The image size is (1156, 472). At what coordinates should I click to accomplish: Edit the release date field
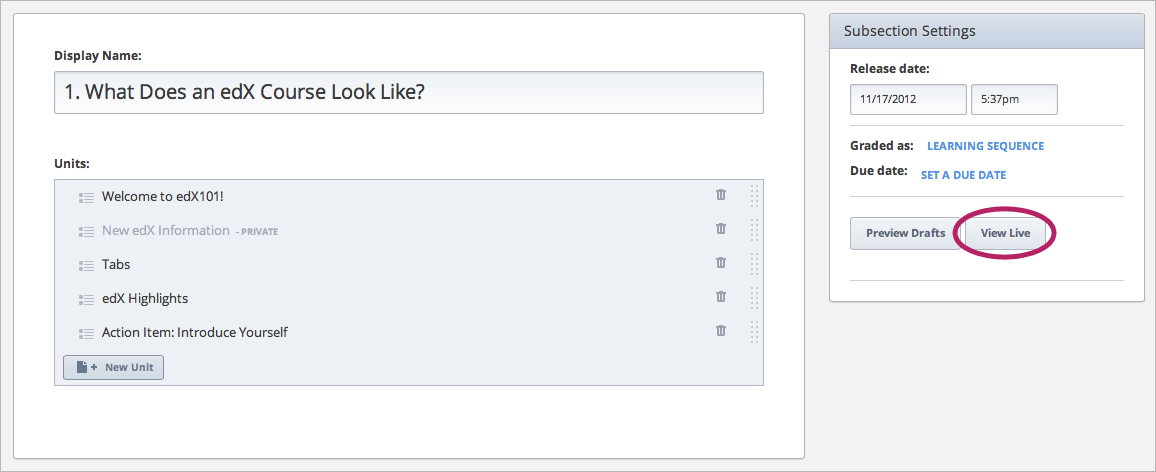(x=908, y=100)
